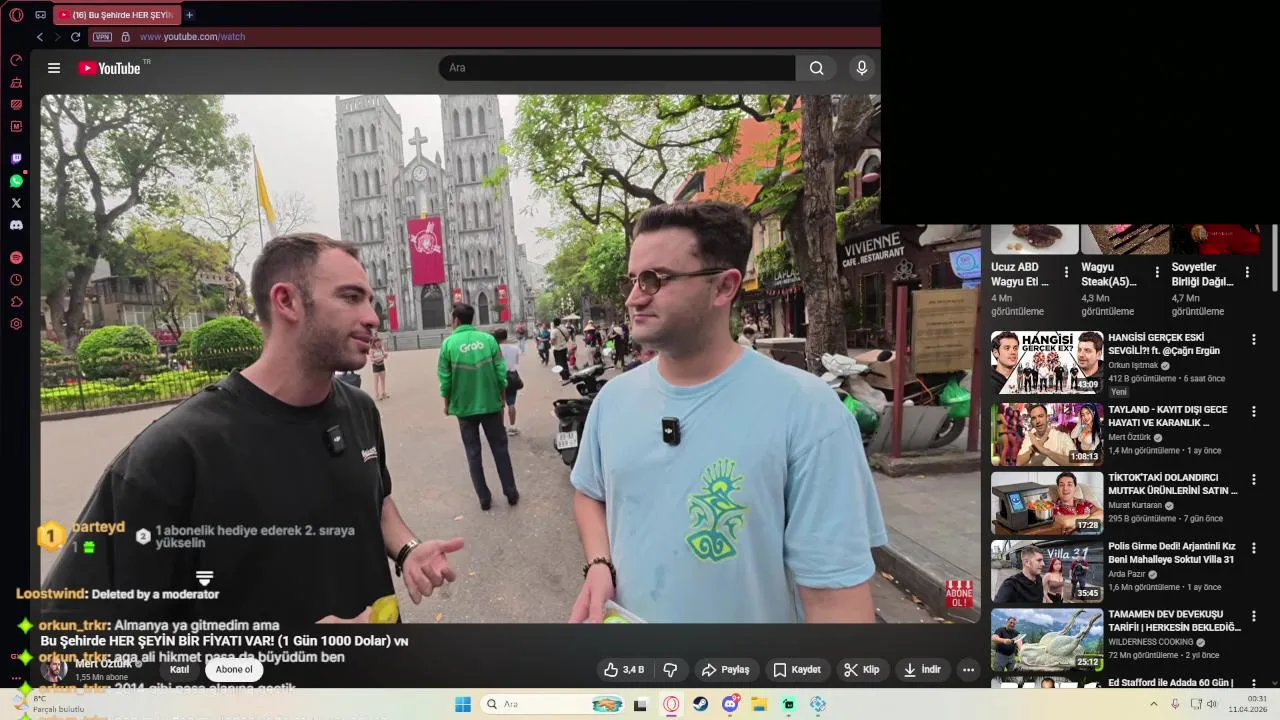The image size is (1280, 720).
Task: Open Task View from taskbar
Action: click(640, 704)
